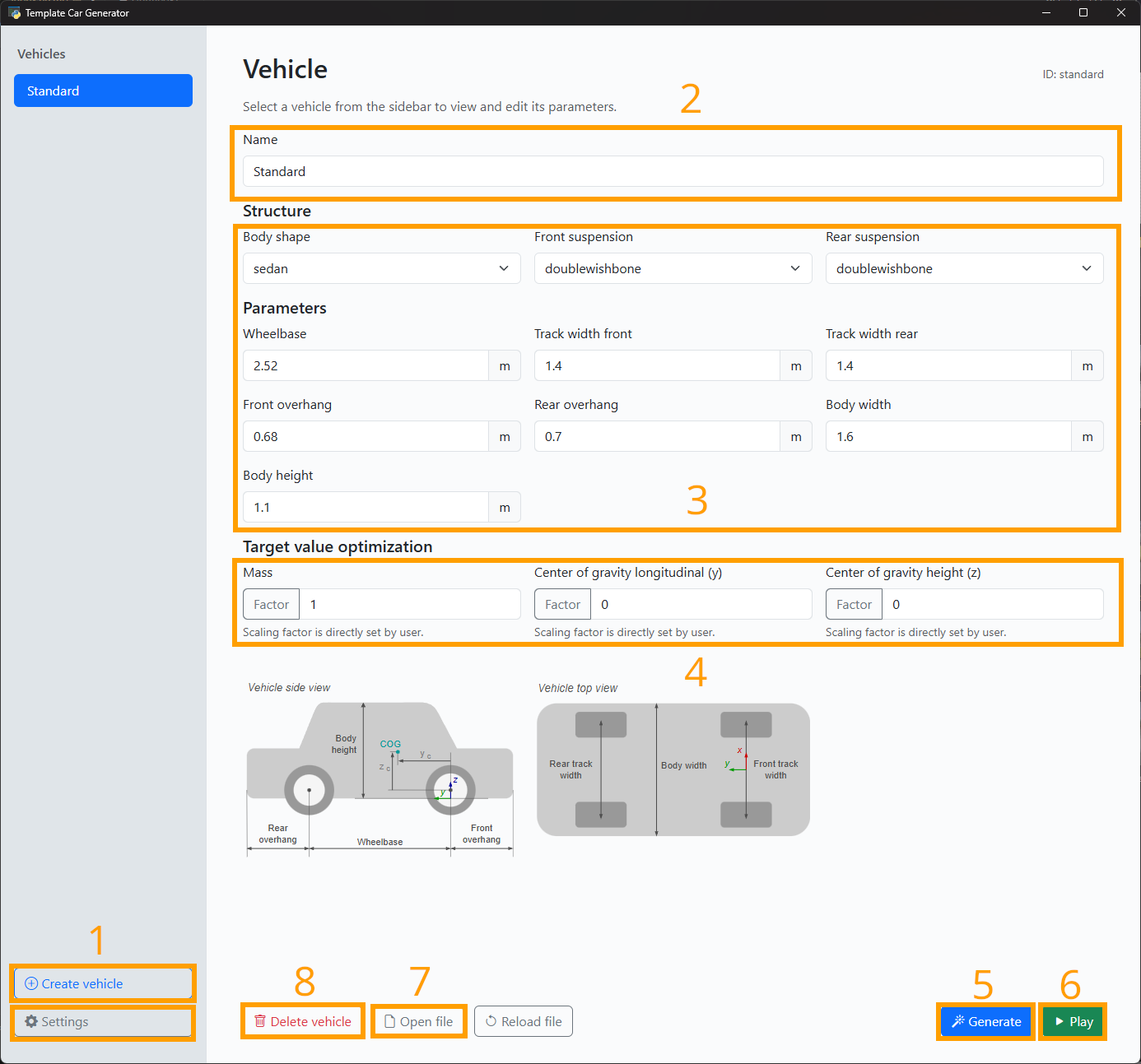Click the reload arrow icon on Reload file
This screenshot has width=1141, height=1064.
point(491,1021)
